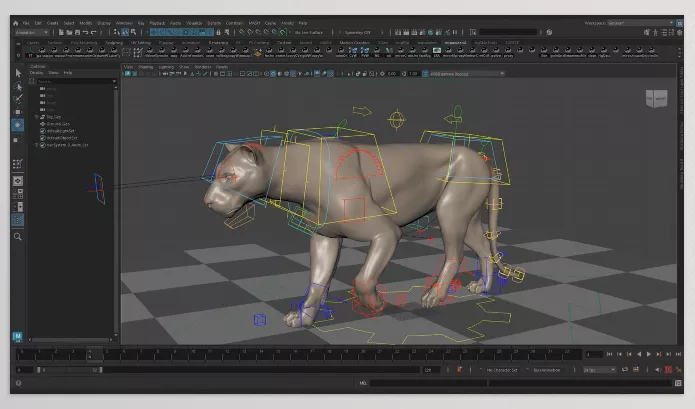695x409 pixels.
Task: Toggle playback loop mode
Action: 625,370
